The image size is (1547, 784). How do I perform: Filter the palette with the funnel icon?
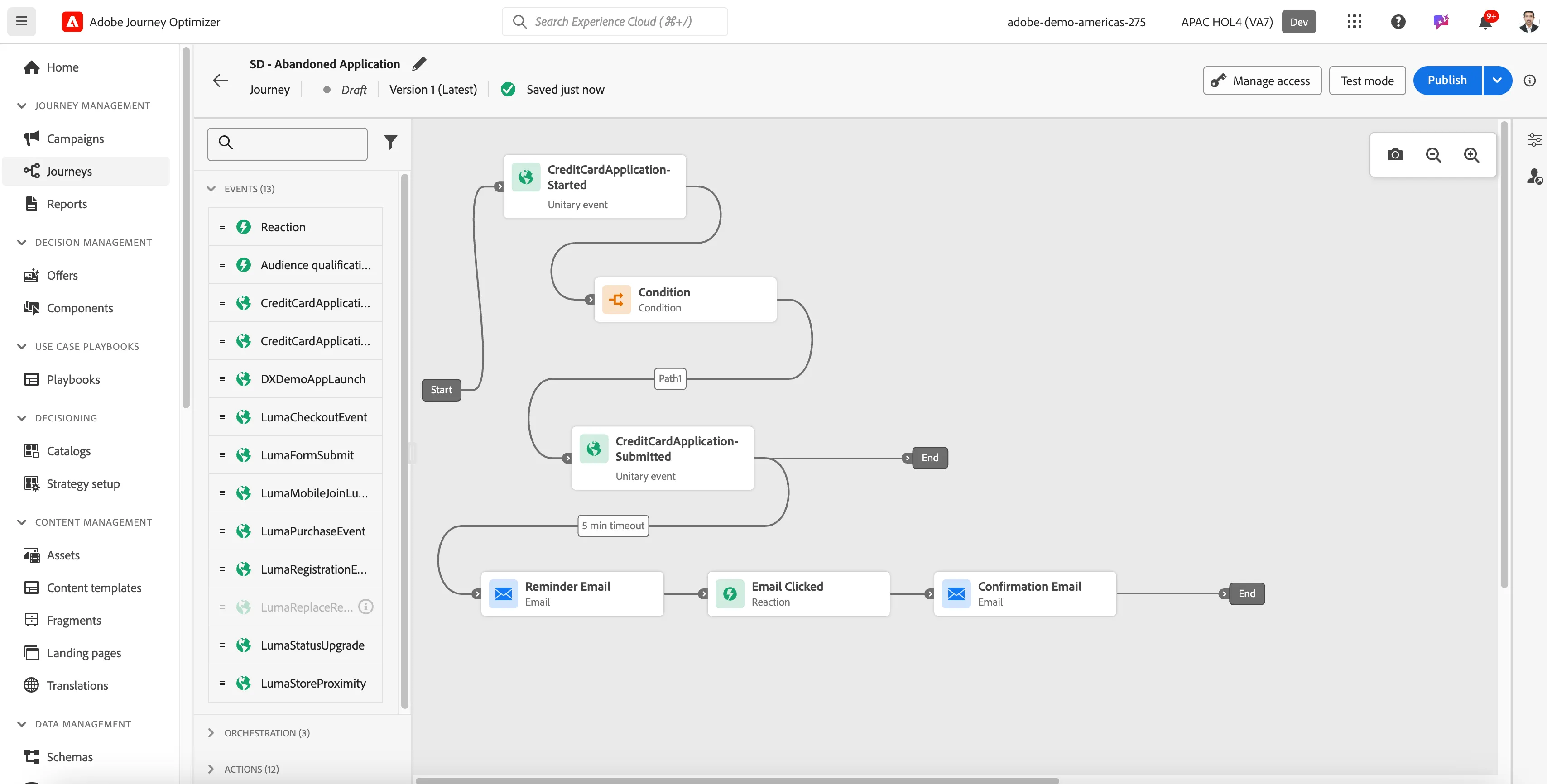coord(390,142)
